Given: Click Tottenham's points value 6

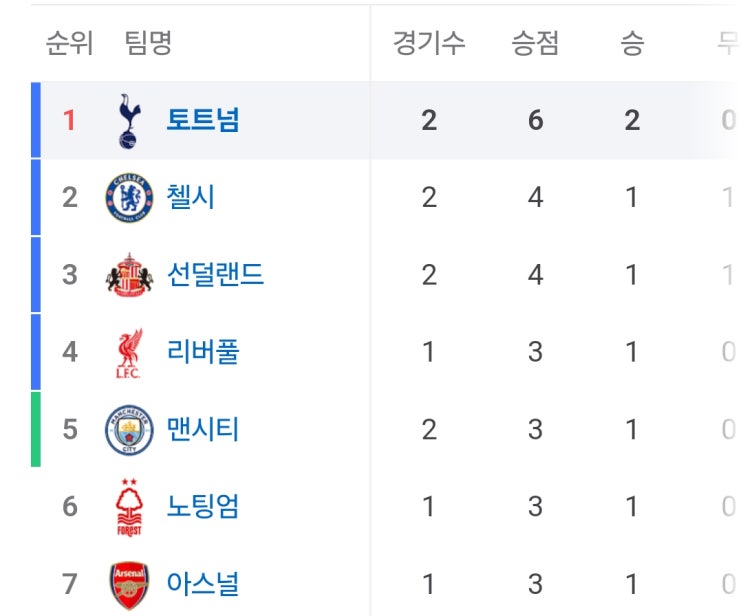Looking at the screenshot, I should click(535, 121).
